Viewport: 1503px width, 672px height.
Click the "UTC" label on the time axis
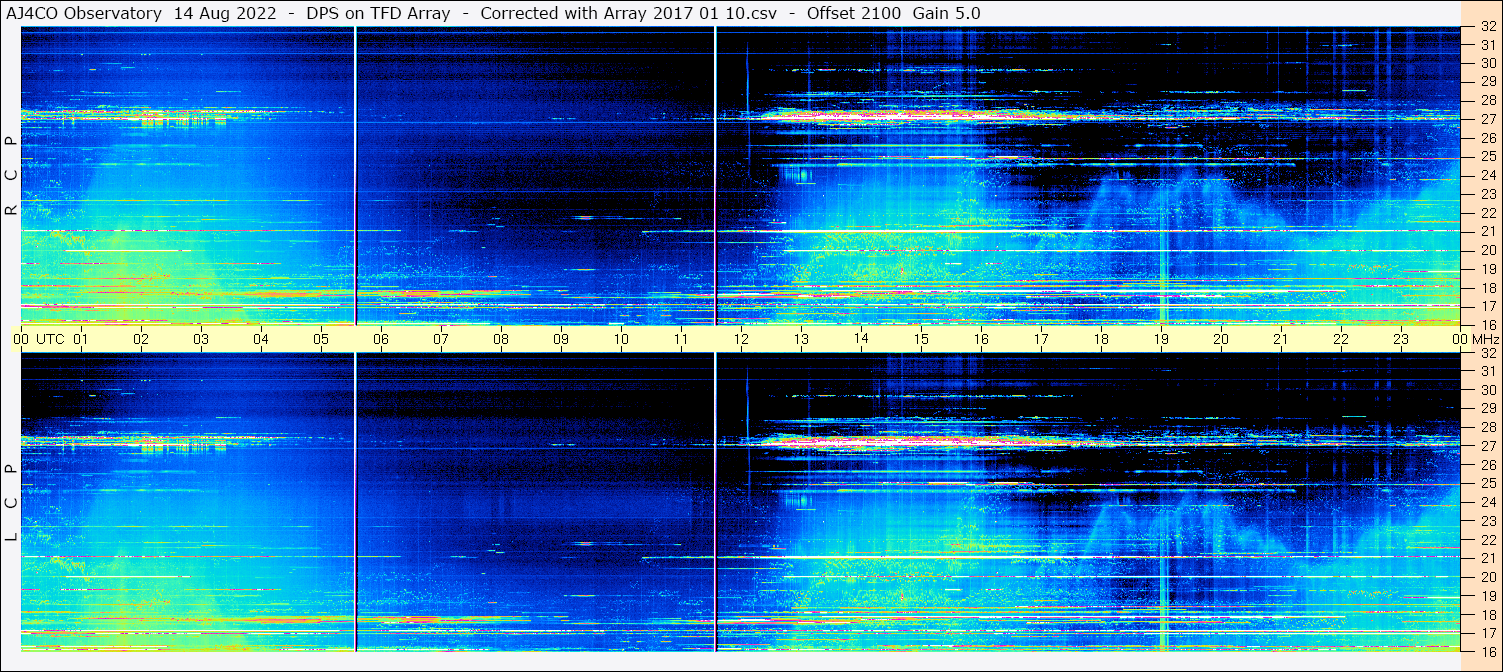click(51, 339)
